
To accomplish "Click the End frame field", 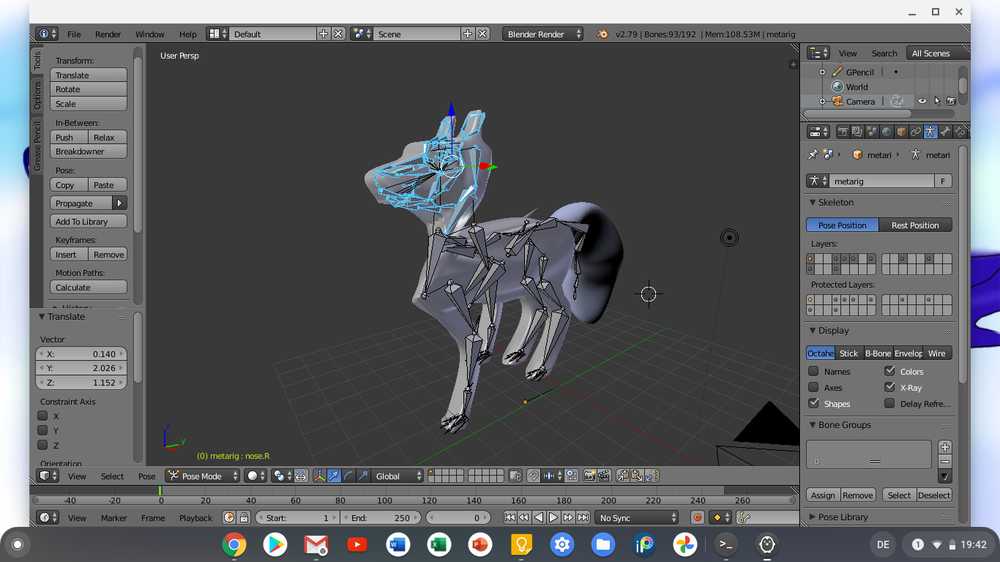I will [380, 518].
